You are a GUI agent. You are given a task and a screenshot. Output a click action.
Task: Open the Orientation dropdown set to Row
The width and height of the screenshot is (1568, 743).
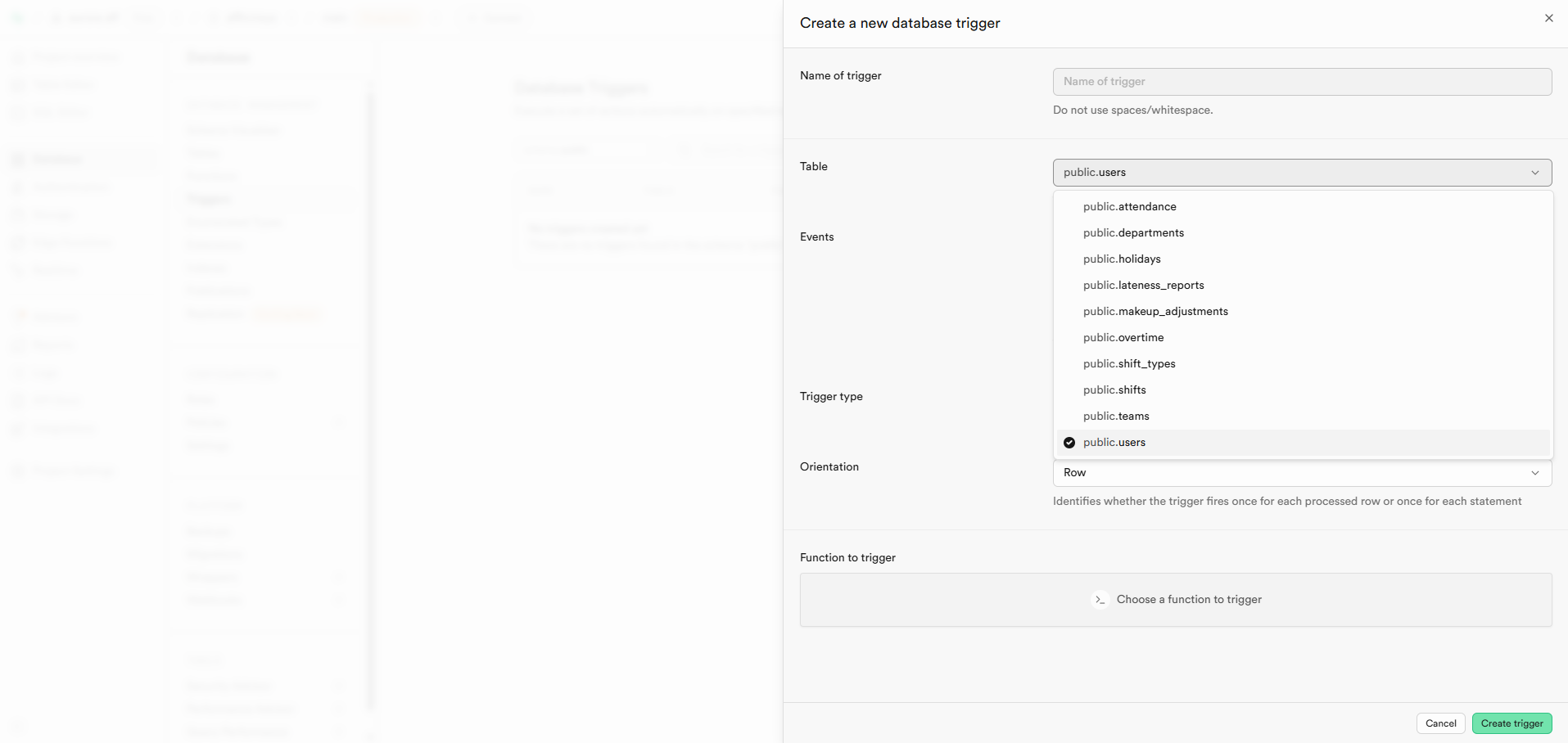pos(1302,473)
